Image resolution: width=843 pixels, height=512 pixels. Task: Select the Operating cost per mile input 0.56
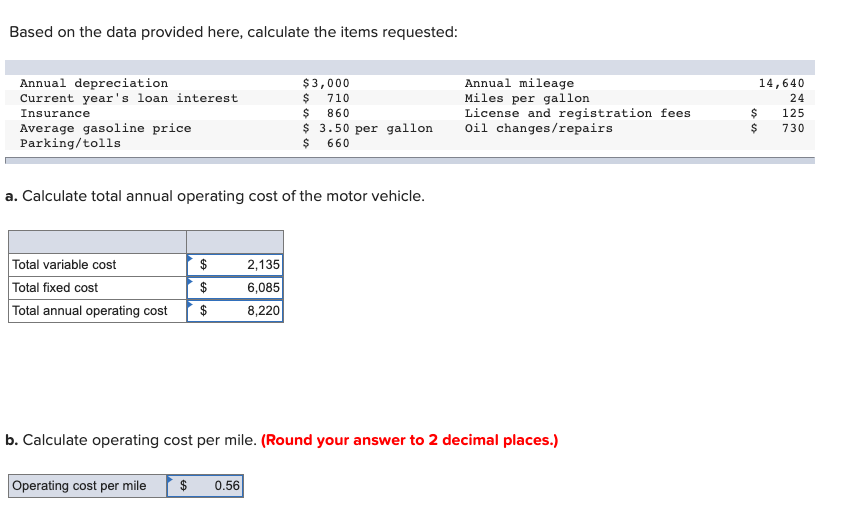[x=205, y=486]
